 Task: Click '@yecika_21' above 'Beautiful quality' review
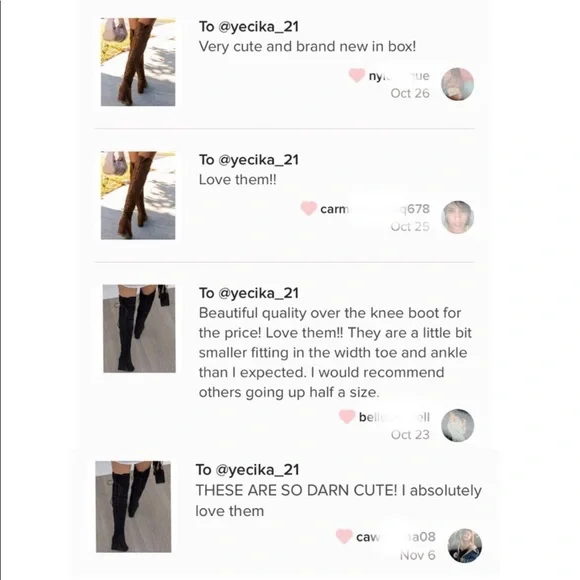coord(259,293)
